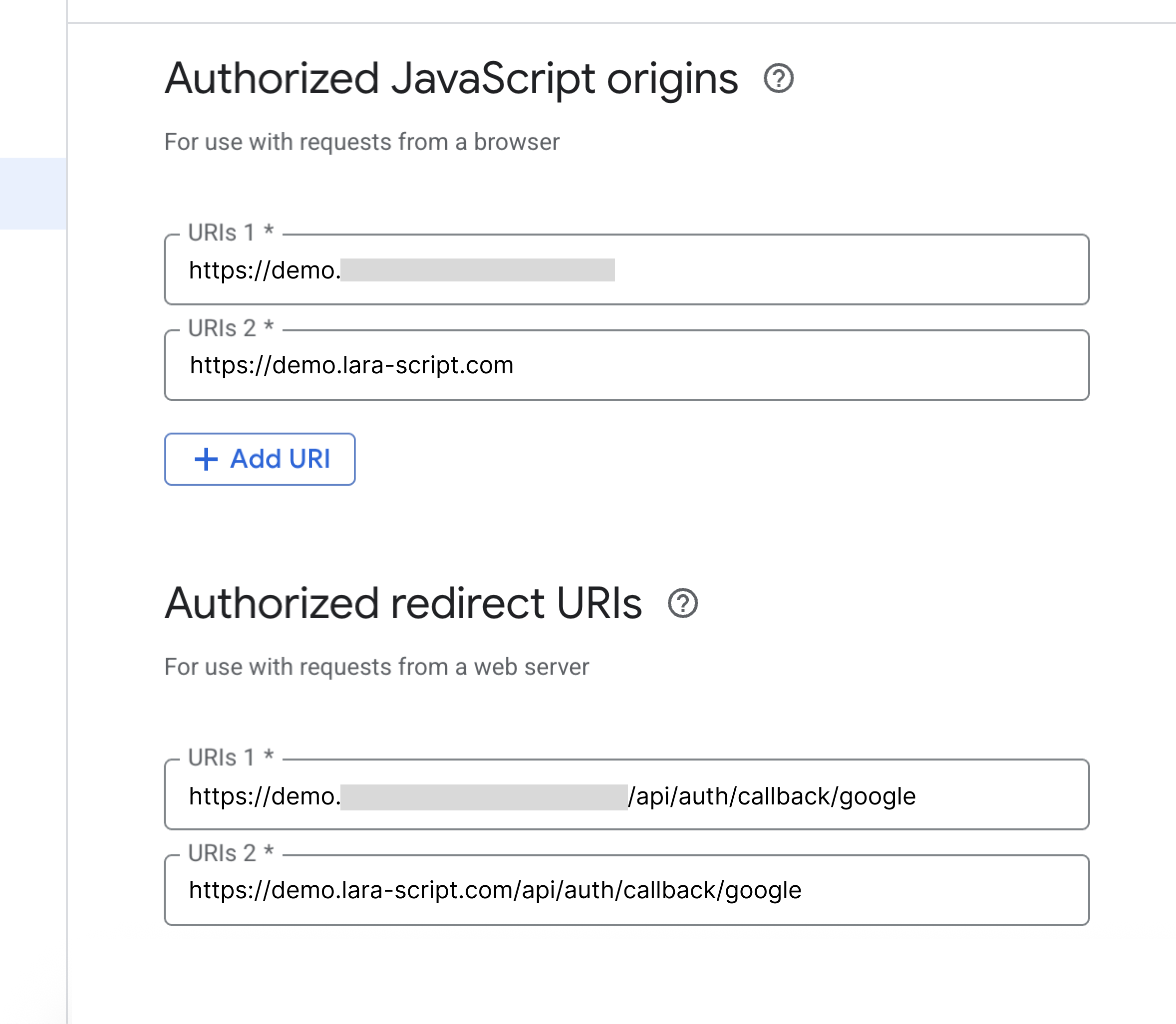Viewport: 1176px width, 1024px height.
Task: Focus redirect URIs 1 callback field
Action: pyautogui.click(x=1000, y=795)
